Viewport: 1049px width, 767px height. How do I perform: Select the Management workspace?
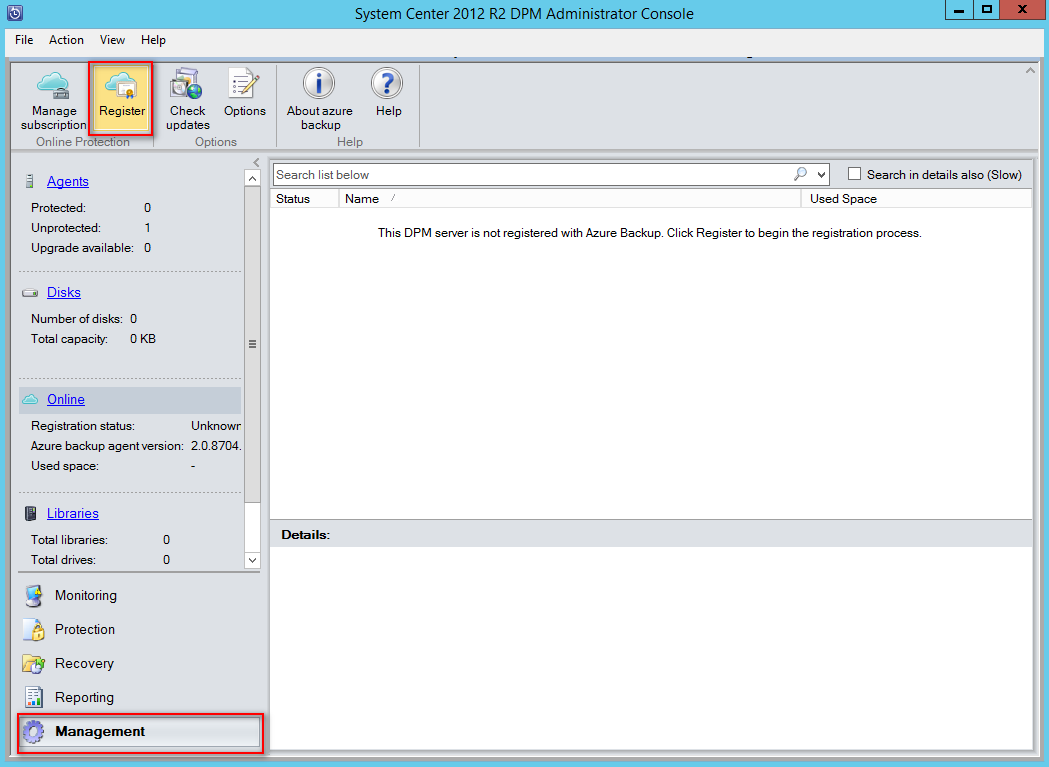tap(140, 732)
